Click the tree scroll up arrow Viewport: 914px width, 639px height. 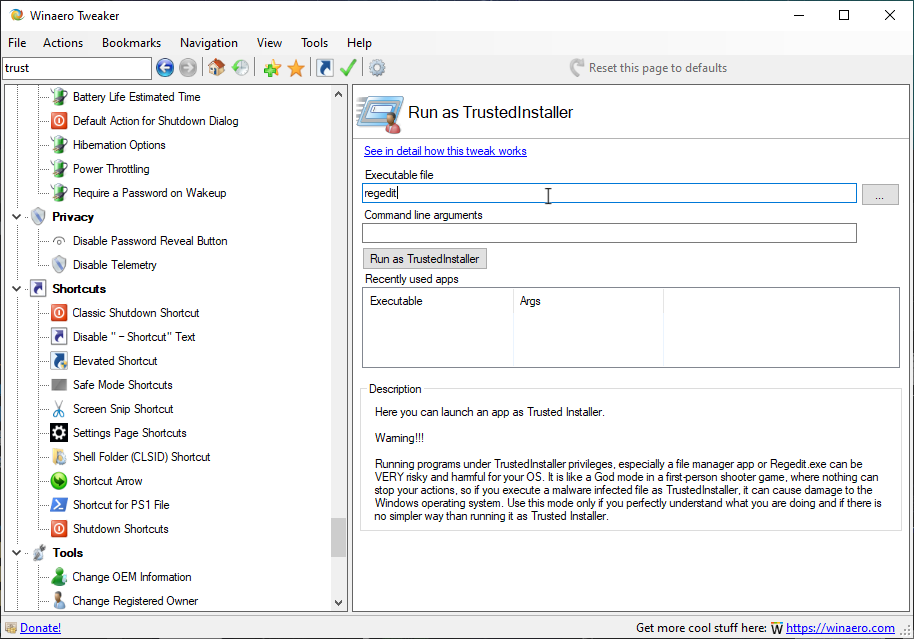[339, 94]
